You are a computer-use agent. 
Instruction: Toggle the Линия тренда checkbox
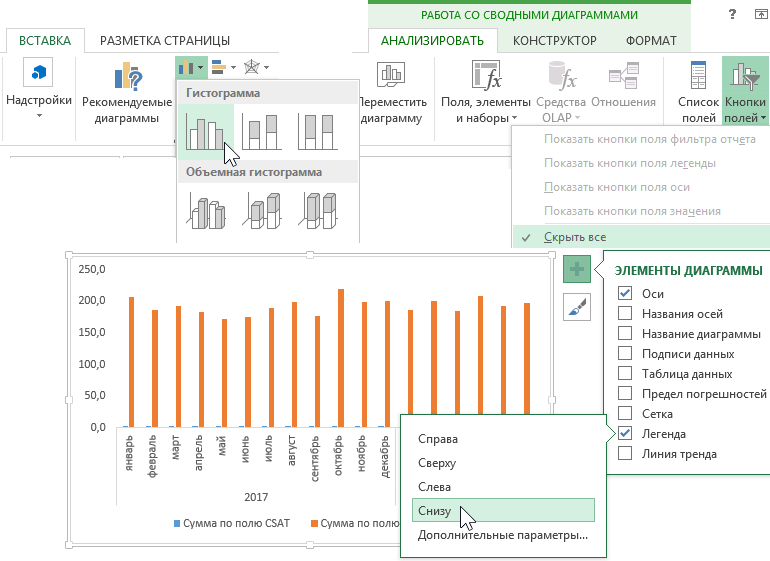625,453
